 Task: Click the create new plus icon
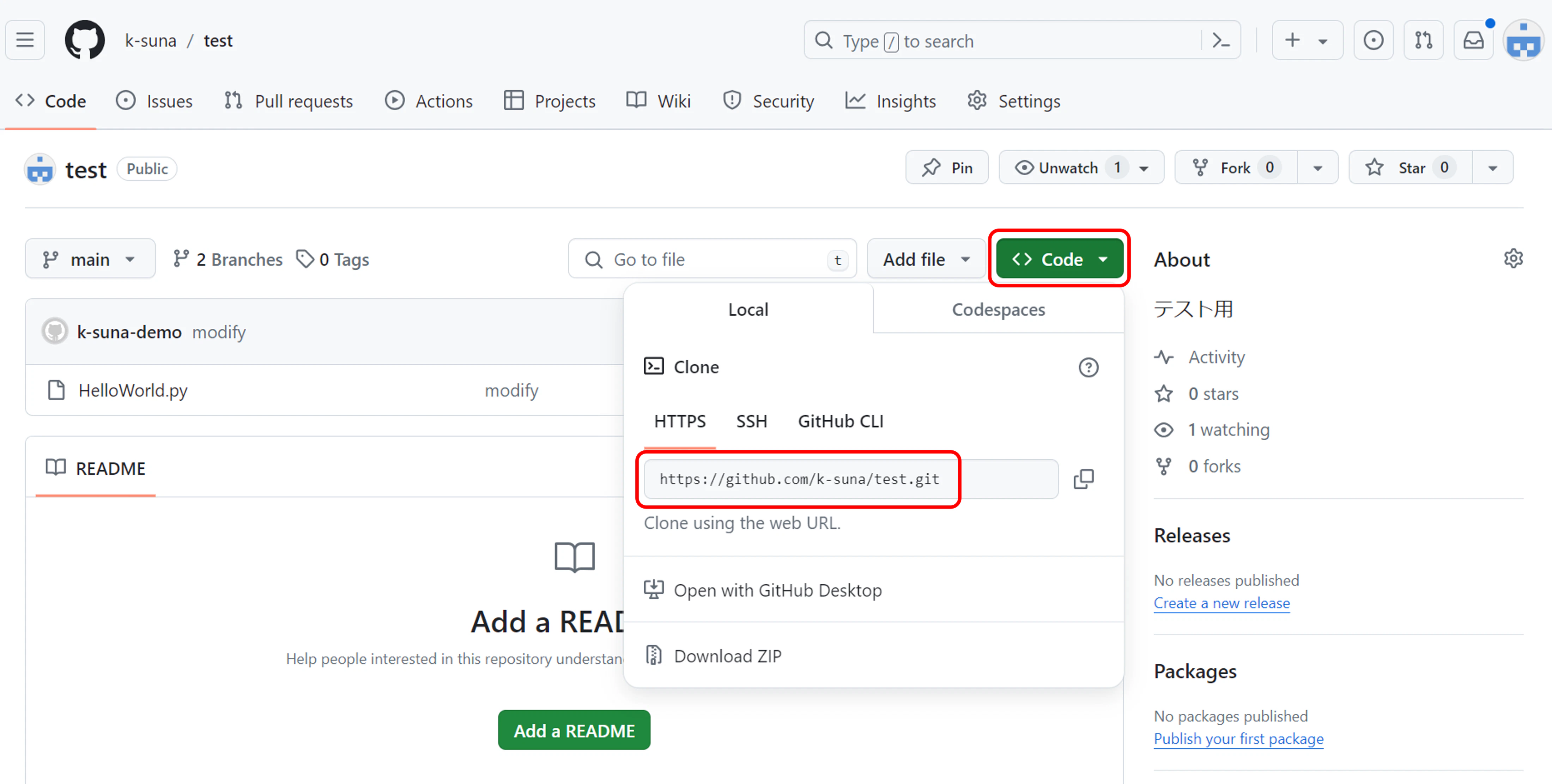pos(1292,40)
